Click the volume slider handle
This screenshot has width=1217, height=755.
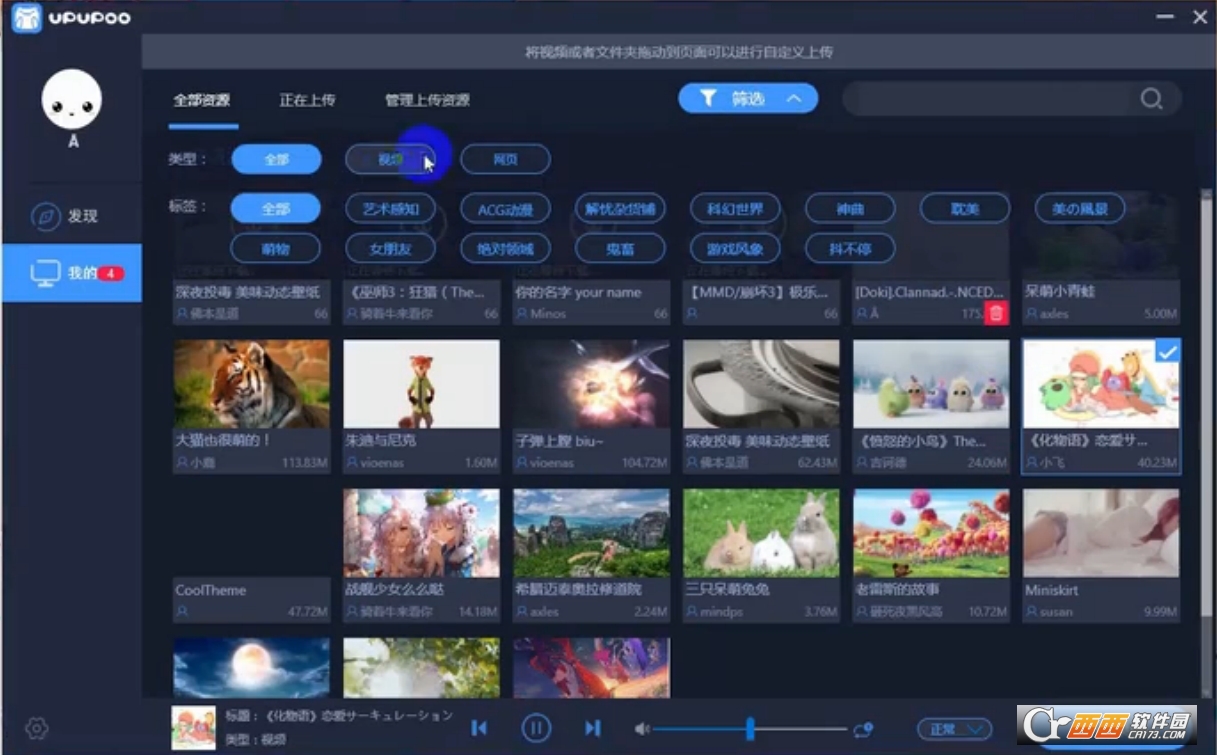click(x=749, y=729)
